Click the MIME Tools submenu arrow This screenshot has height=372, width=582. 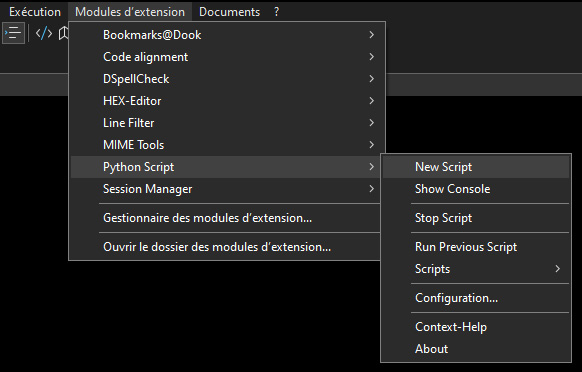372,145
